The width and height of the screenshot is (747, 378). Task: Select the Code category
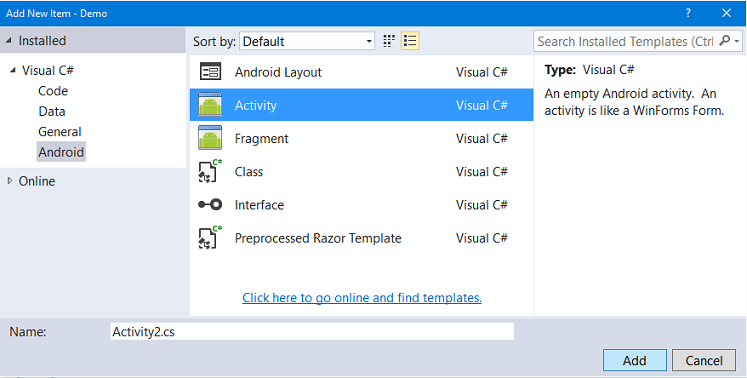tap(53, 91)
